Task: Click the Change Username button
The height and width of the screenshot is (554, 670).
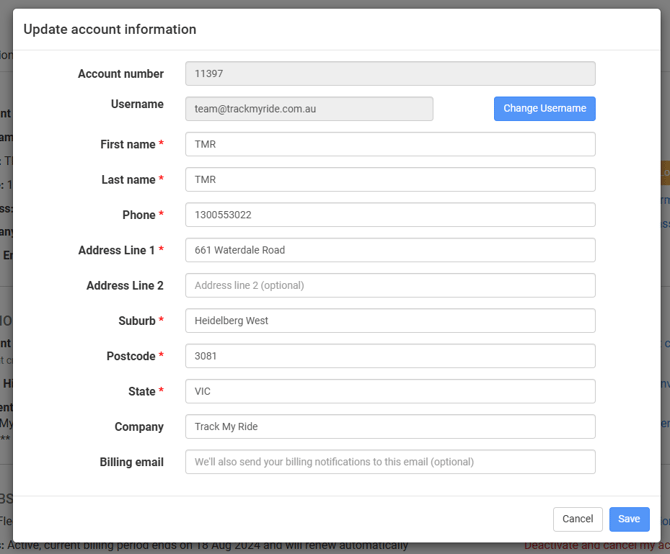Action: pyautogui.click(x=544, y=109)
